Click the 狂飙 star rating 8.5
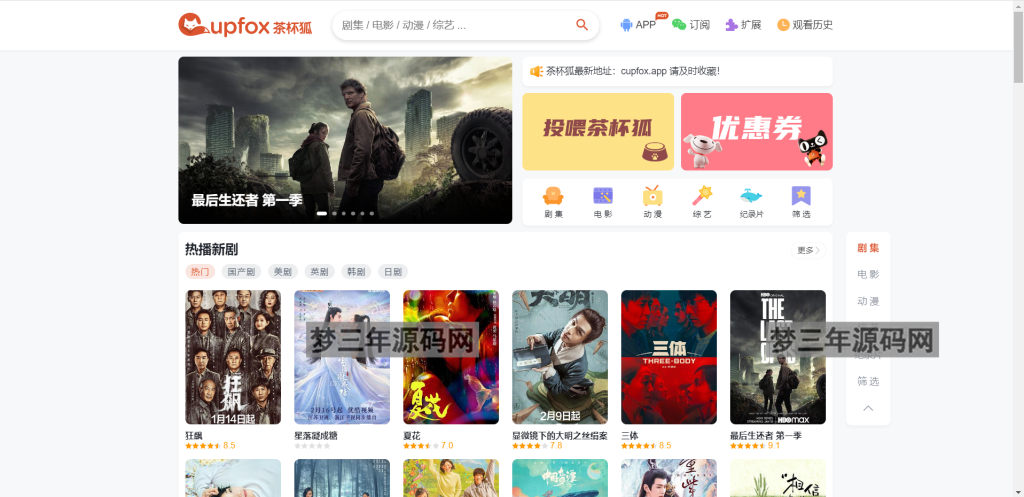Viewport: 1024px width, 497px height. coord(210,446)
